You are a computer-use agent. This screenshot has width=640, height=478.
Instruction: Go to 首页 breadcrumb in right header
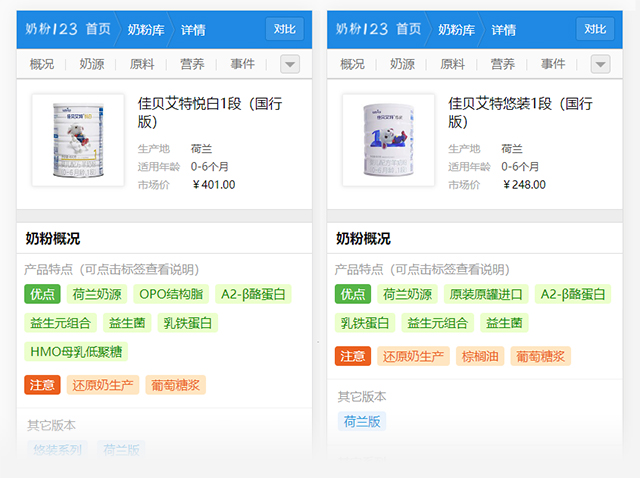pyautogui.click(x=408, y=29)
